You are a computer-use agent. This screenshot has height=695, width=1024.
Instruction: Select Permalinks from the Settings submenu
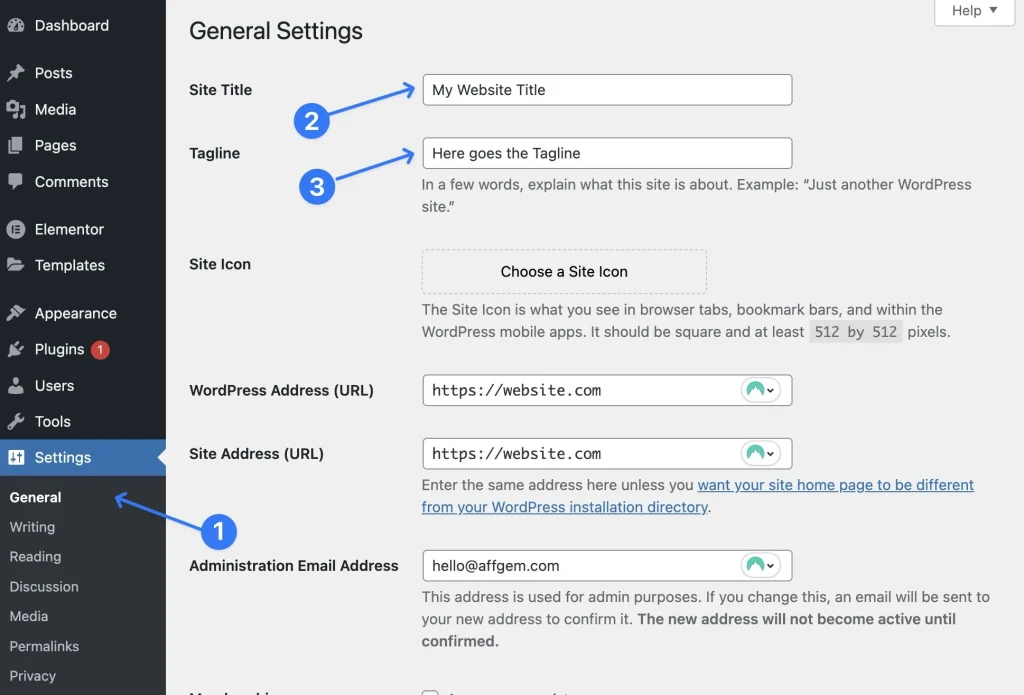(x=44, y=646)
